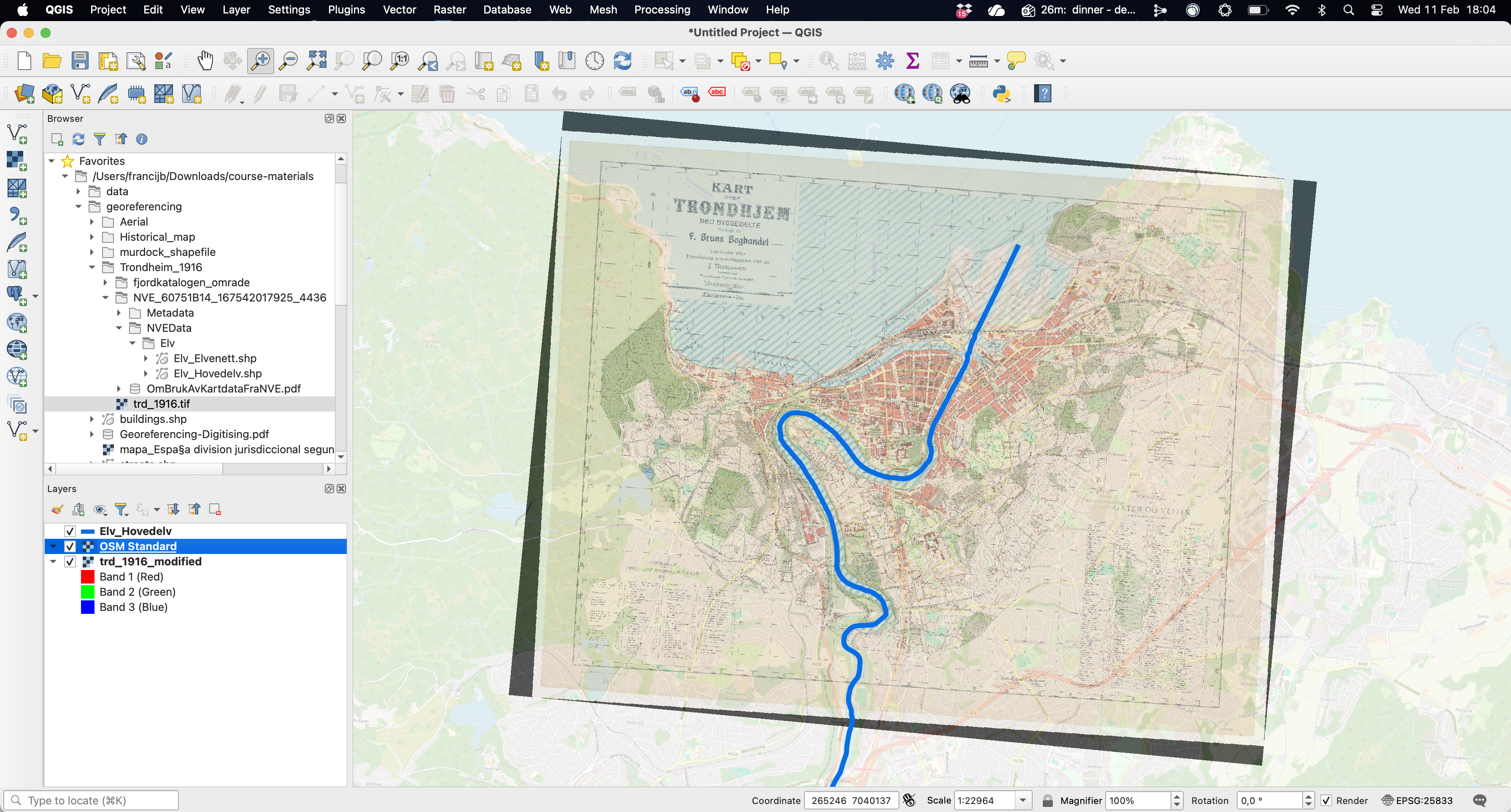Collapse the trd_1916_modified layer bands
Screen dimensions: 1511x812
pos(54,562)
